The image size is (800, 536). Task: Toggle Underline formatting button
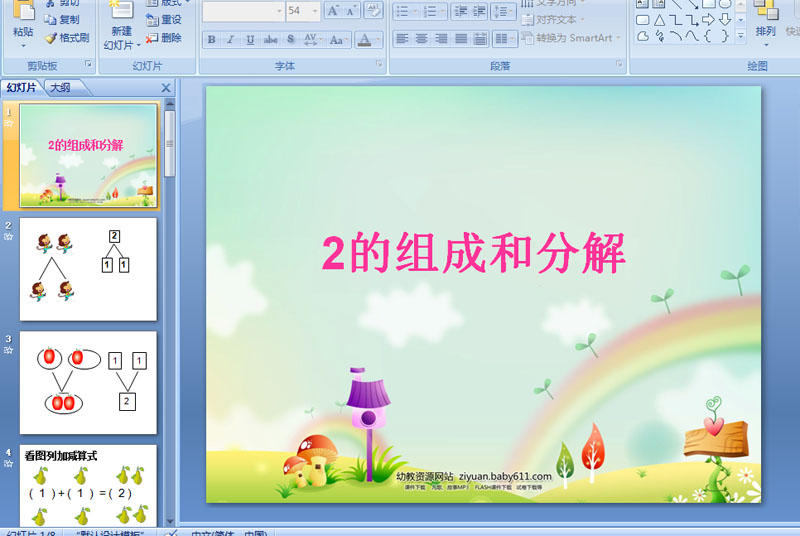(250, 40)
